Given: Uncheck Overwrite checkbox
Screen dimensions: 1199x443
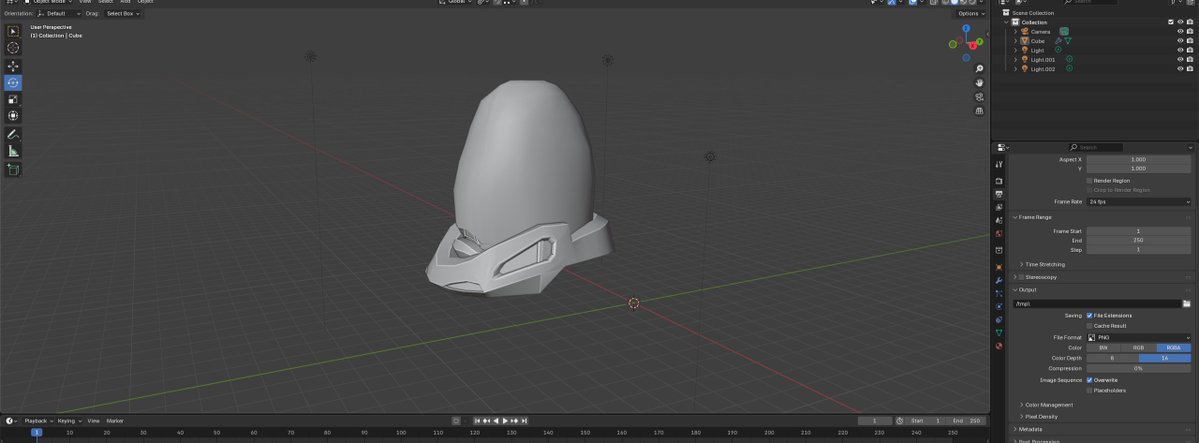Looking at the screenshot, I should [1090, 380].
